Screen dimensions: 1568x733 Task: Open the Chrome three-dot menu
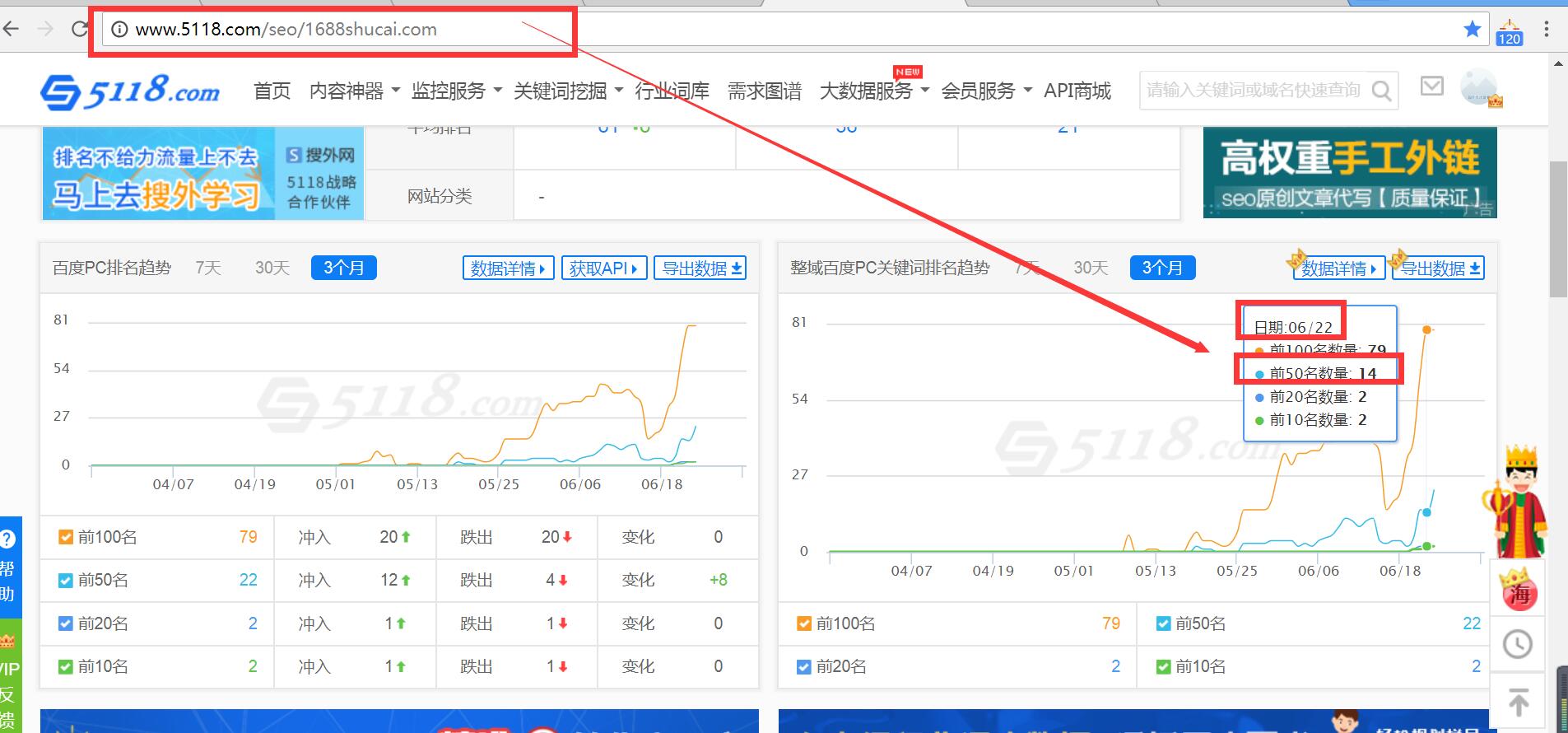pos(1547,30)
